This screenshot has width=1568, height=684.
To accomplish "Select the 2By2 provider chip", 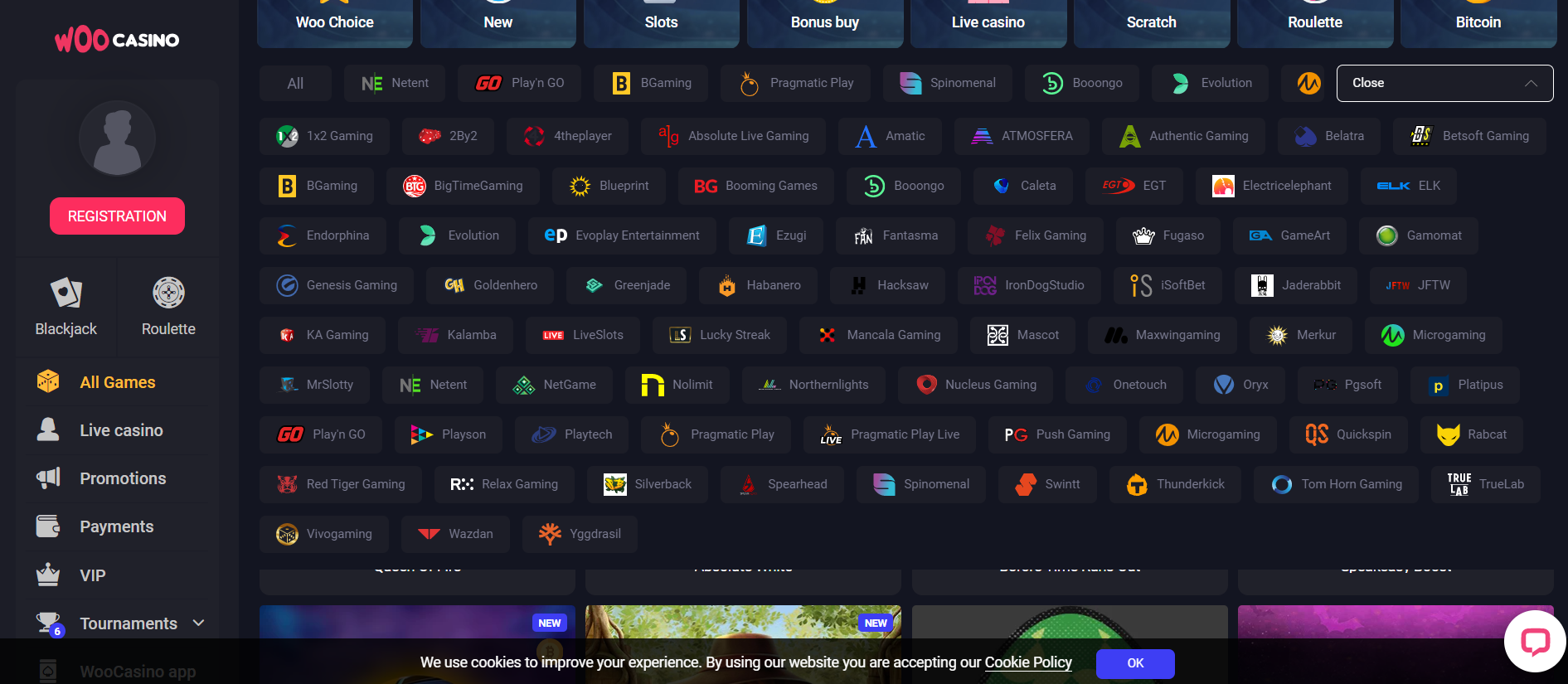I will pyautogui.click(x=448, y=136).
